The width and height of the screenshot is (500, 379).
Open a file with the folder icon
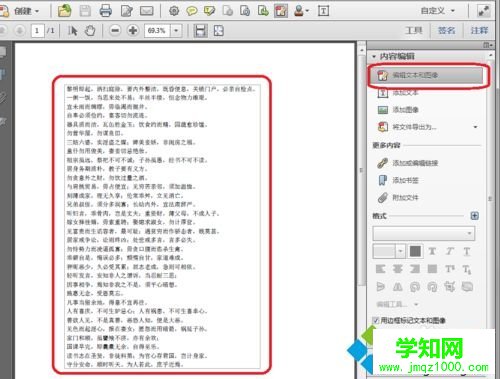click(64, 11)
